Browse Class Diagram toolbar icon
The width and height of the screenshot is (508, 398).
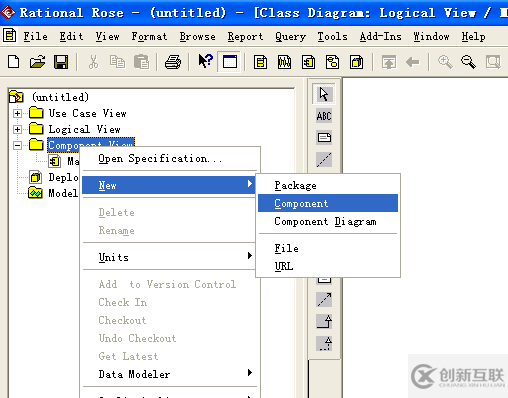[260, 62]
